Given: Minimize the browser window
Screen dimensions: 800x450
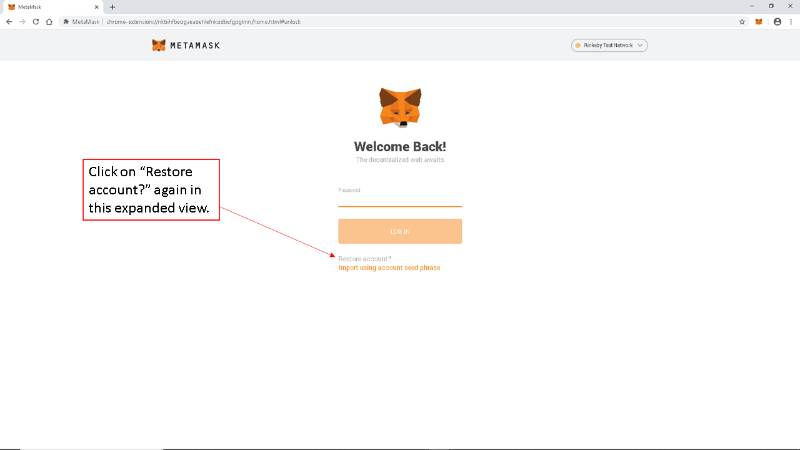Looking at the screenshot, I should [752, 6].
